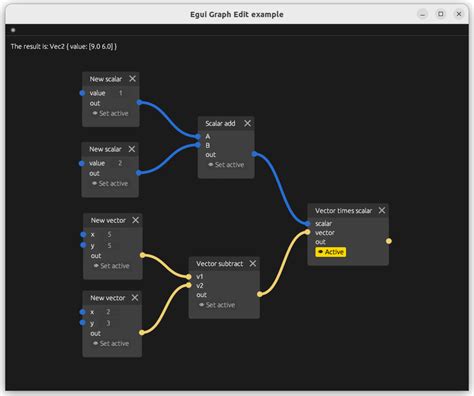This screenshot has height=396, width=474.
Task: Close the Vector times scalar node
Action: tap(382, 210)
